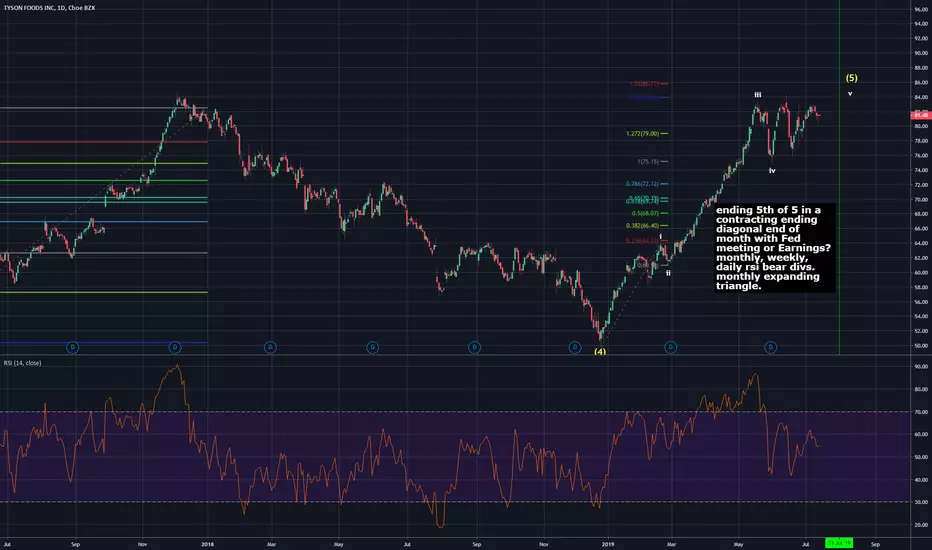The height and width of the screenshot is (550, 932).
Task: Select the 0.5(68.07) Fibonacci level label
Action: (x=646, y=213)
